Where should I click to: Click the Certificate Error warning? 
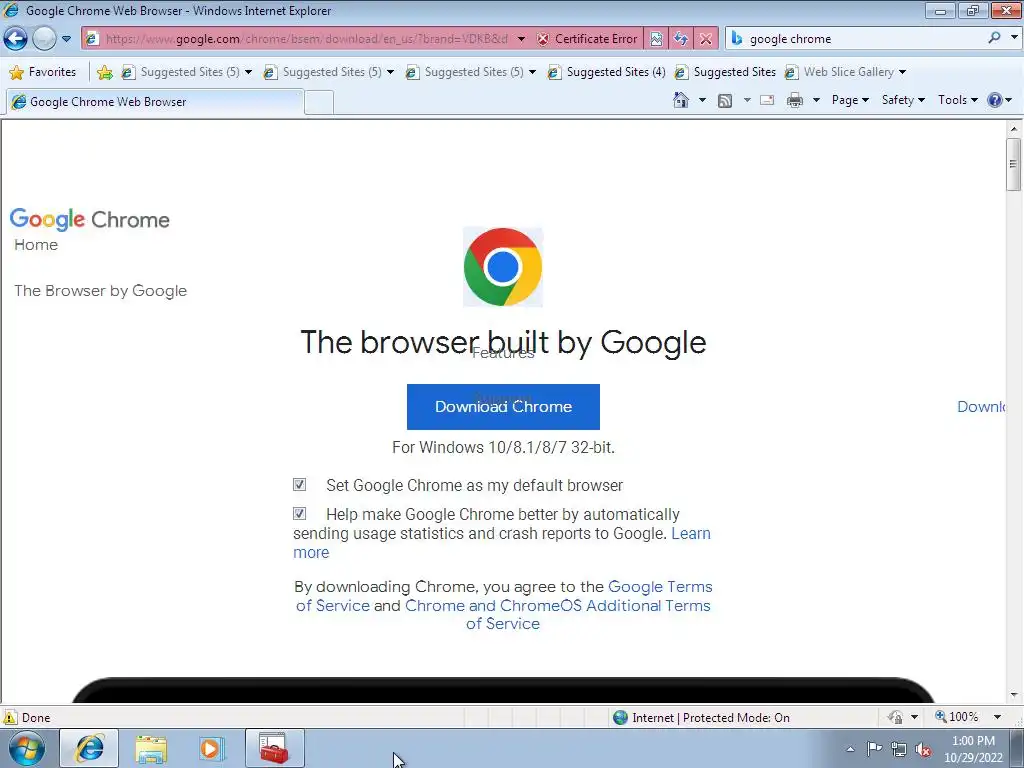(x=587, y=39)
